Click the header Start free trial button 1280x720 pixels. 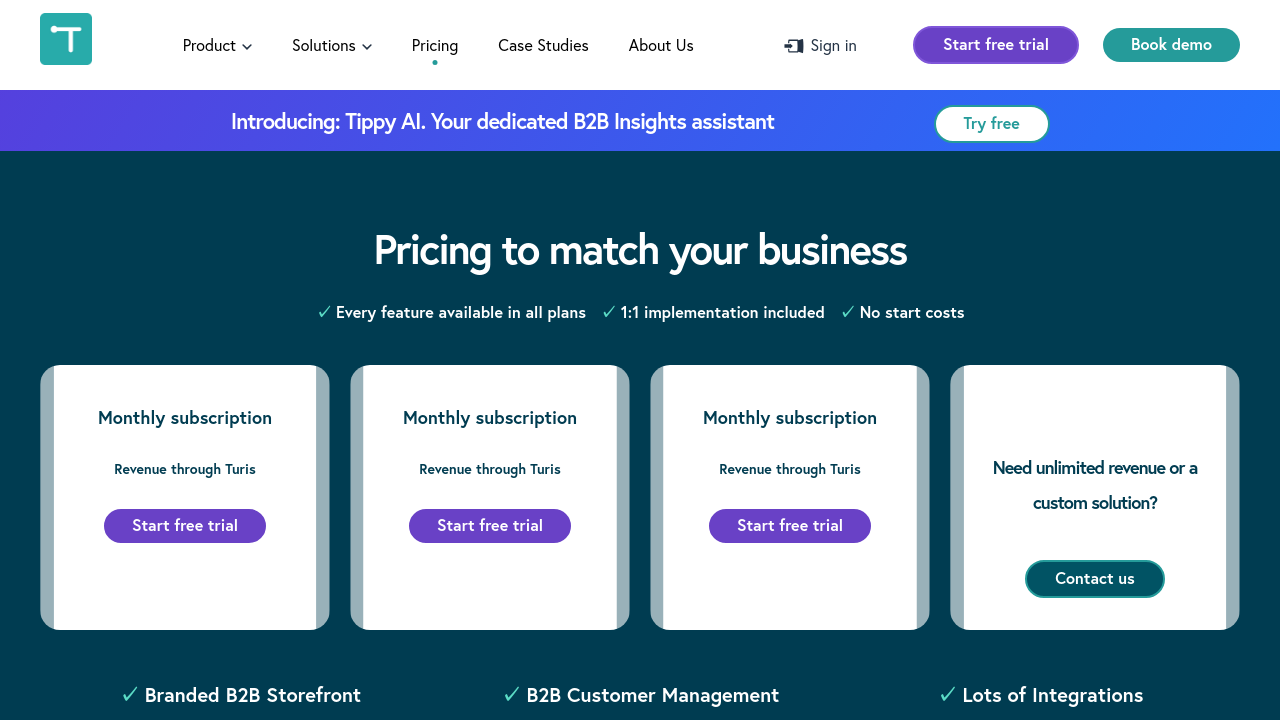(995, 45)
